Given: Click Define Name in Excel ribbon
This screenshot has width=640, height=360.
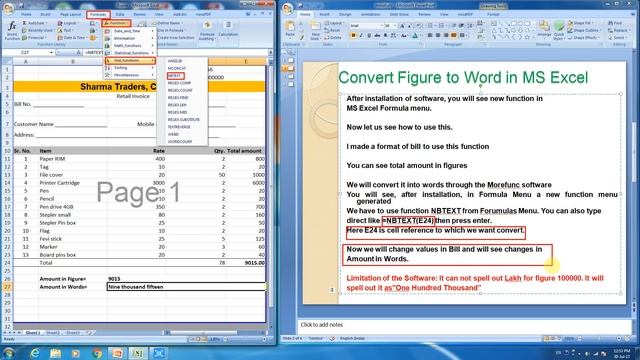Looking at the screenshot, I should pos(170,23).
